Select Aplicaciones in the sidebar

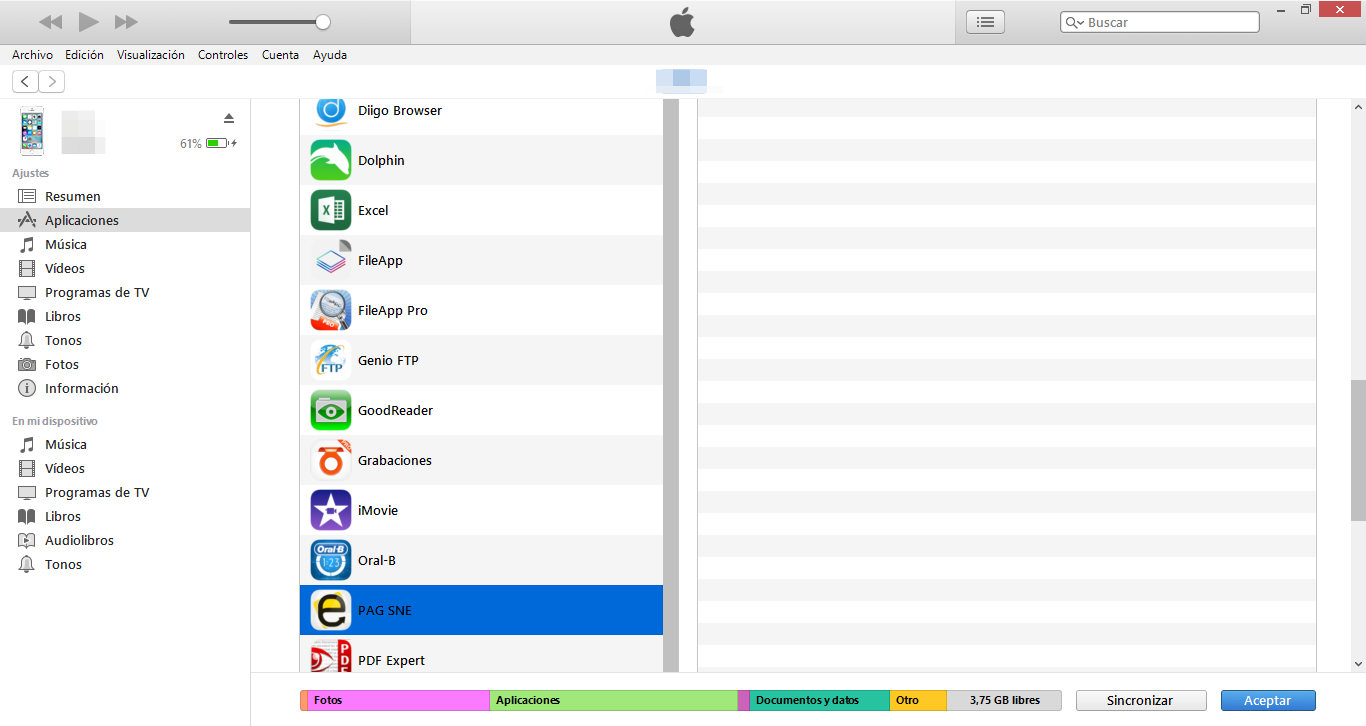[x=125, y=220]
